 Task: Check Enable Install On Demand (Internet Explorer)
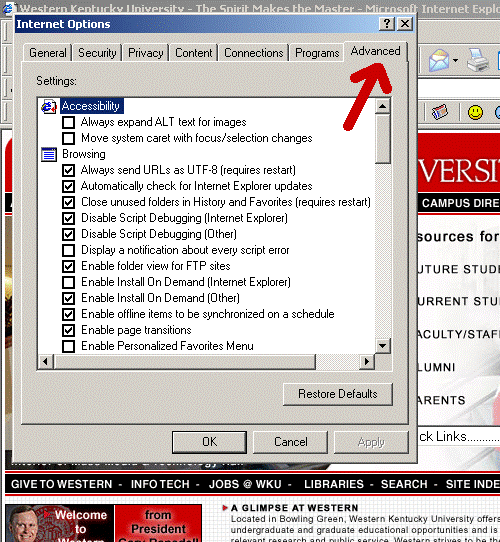coord(68,282)
